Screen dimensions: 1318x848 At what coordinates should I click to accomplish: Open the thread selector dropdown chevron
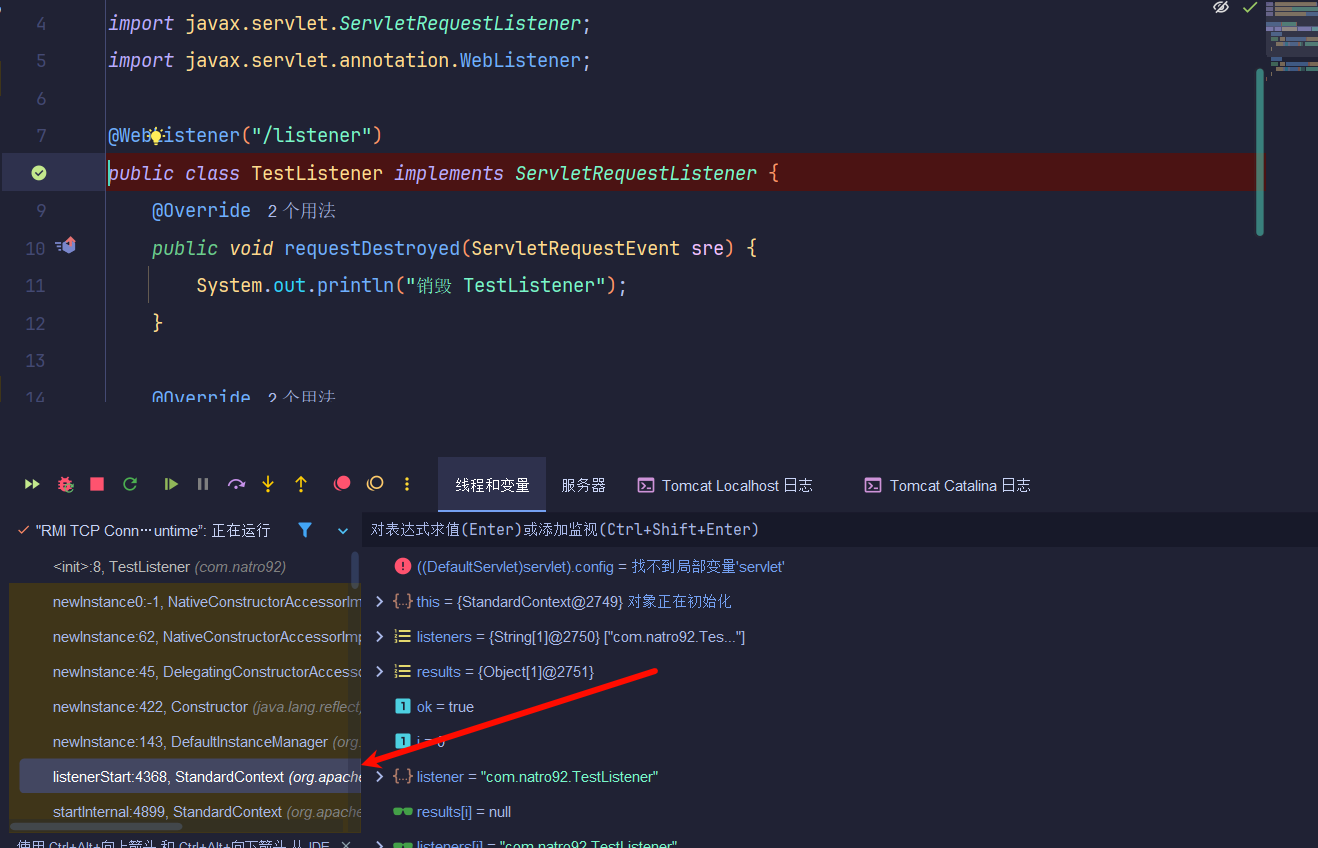pyautogui.click(x=343, y=531)
